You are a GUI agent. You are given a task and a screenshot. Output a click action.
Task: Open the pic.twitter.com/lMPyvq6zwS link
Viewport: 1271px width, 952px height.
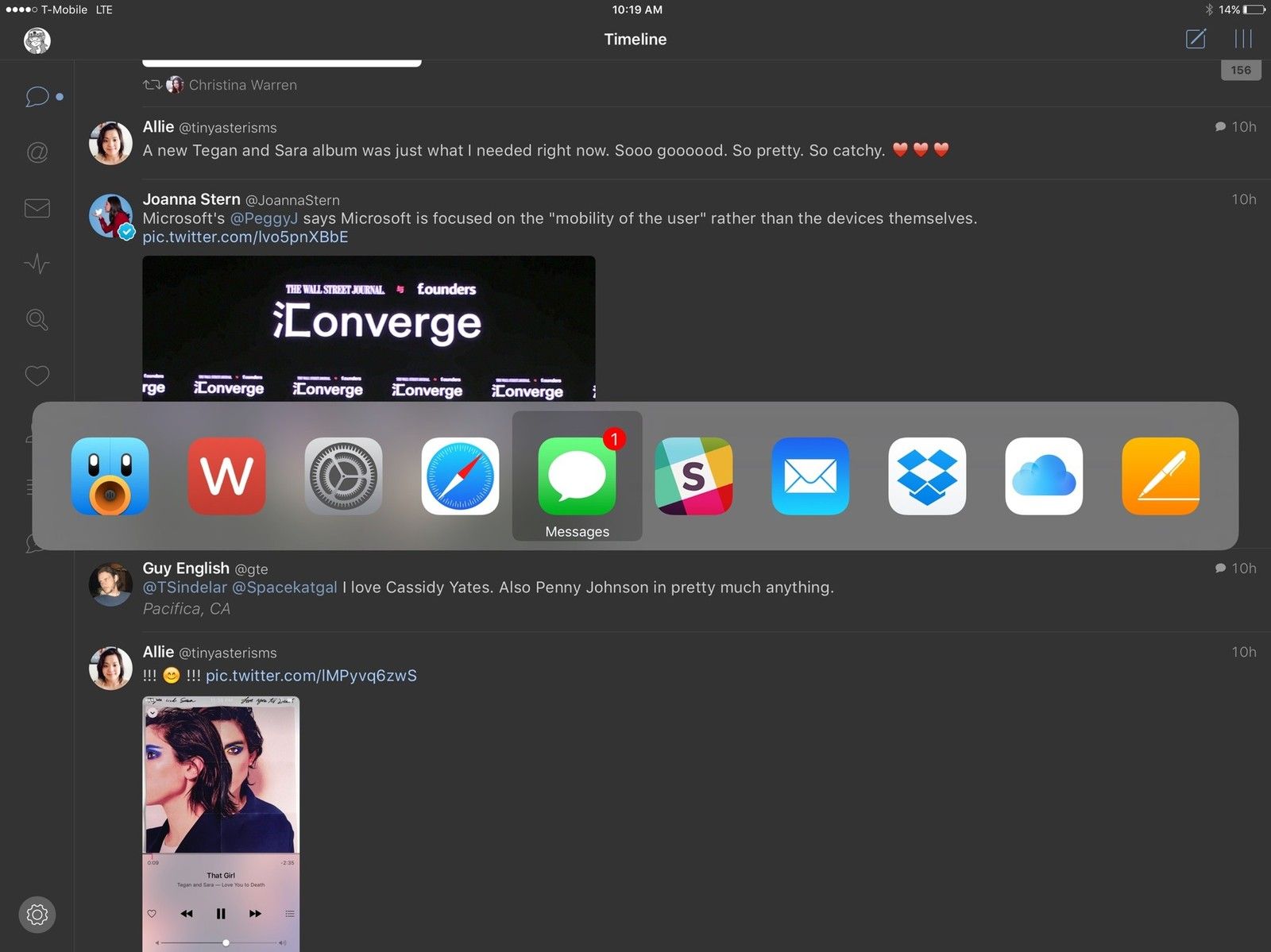click(x=311, y=676)
